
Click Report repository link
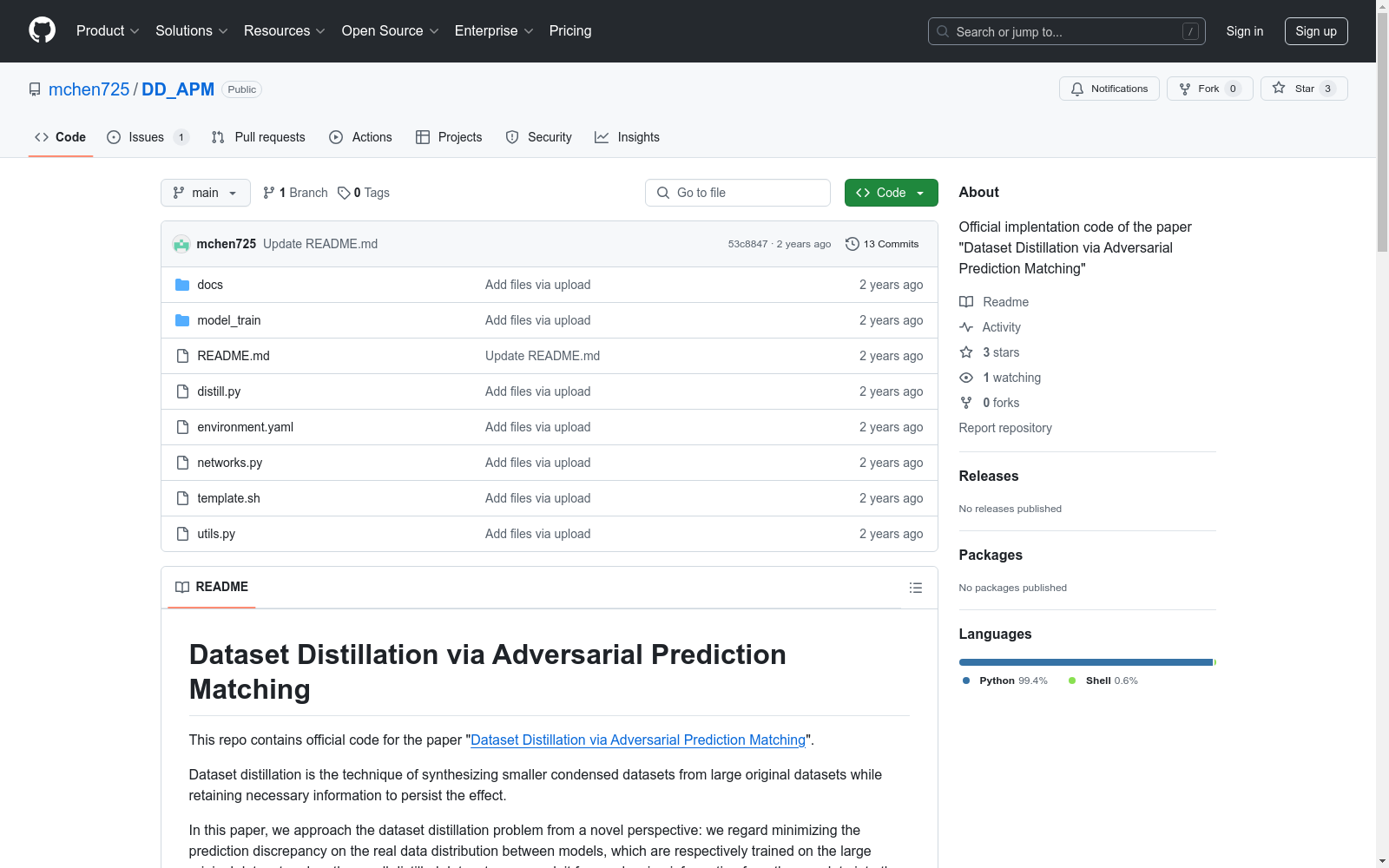tap(1005, 428)
